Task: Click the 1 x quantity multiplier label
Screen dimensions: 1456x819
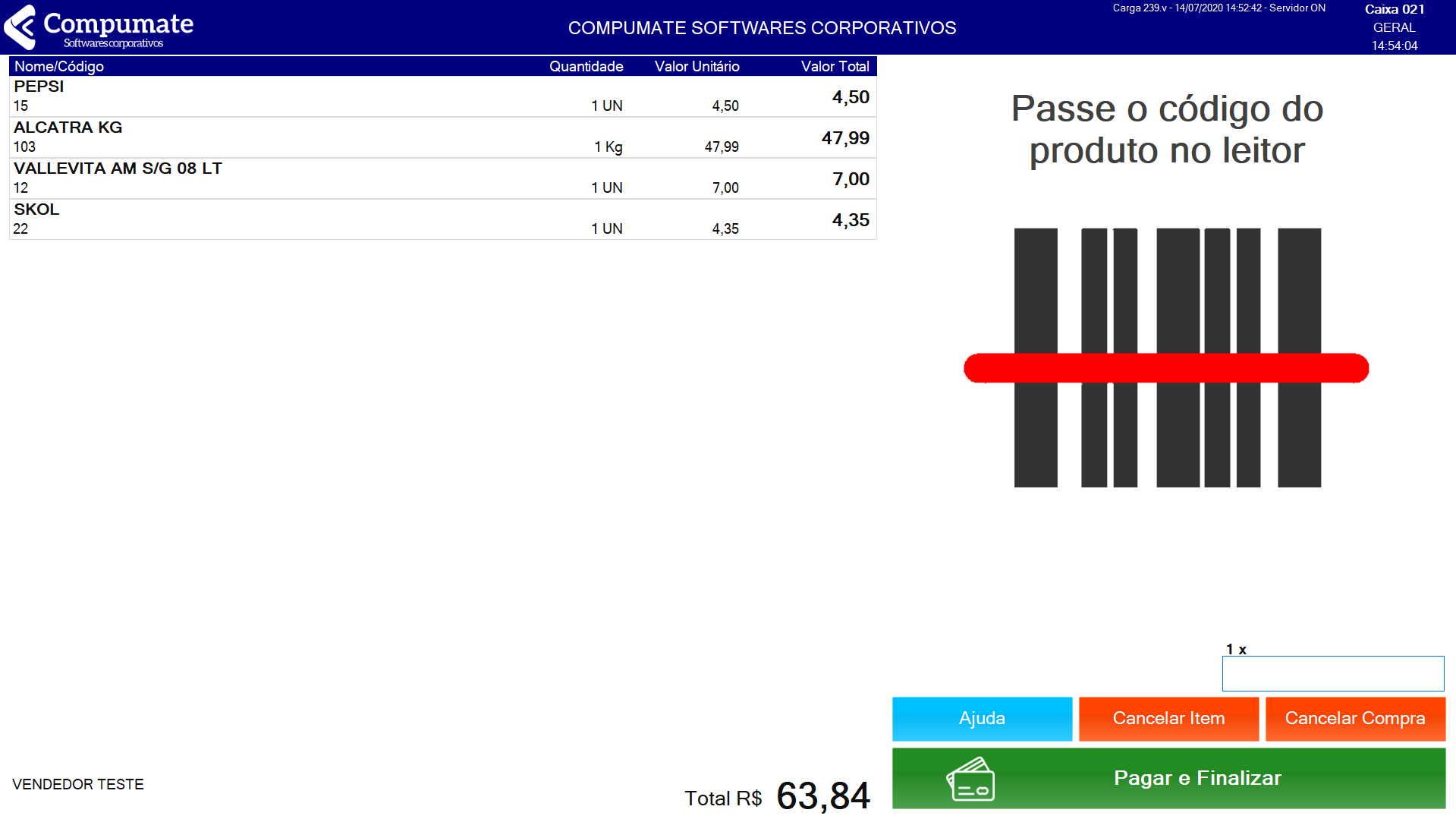Action: coord(1236,649)
